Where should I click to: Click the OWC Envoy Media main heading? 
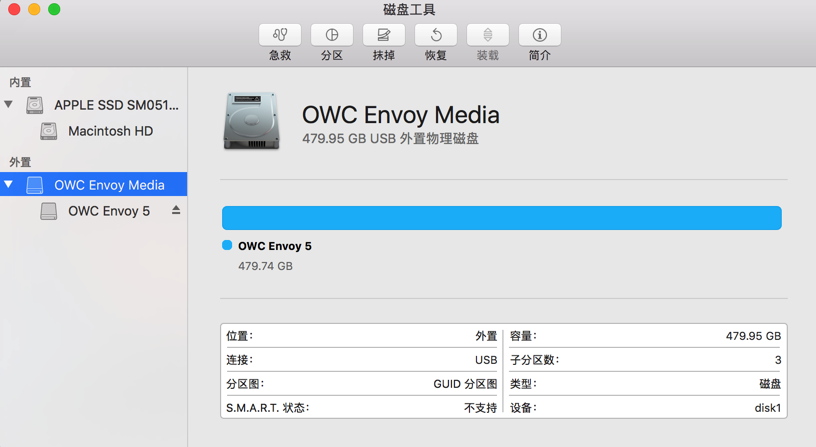(401, 115)
